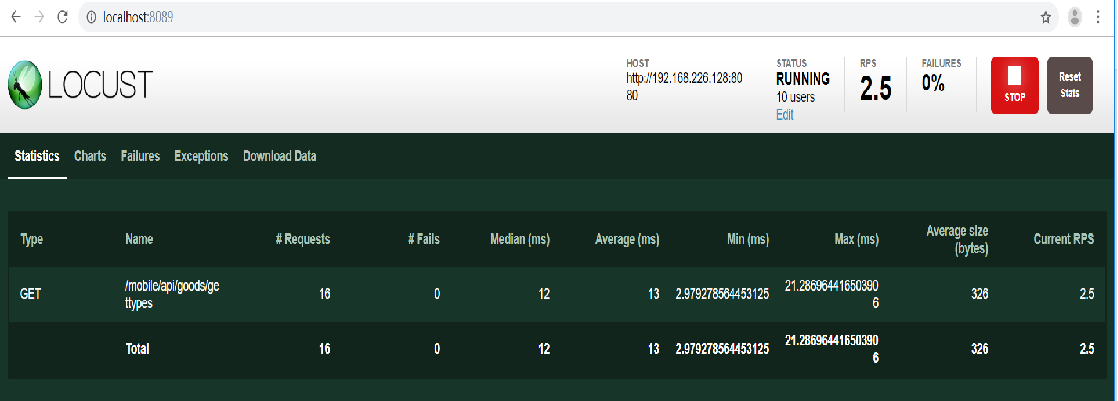Sort table by Median (ms) header
Image resolution: width=1118 pixels, height=401 pixels.
(519, 240)
